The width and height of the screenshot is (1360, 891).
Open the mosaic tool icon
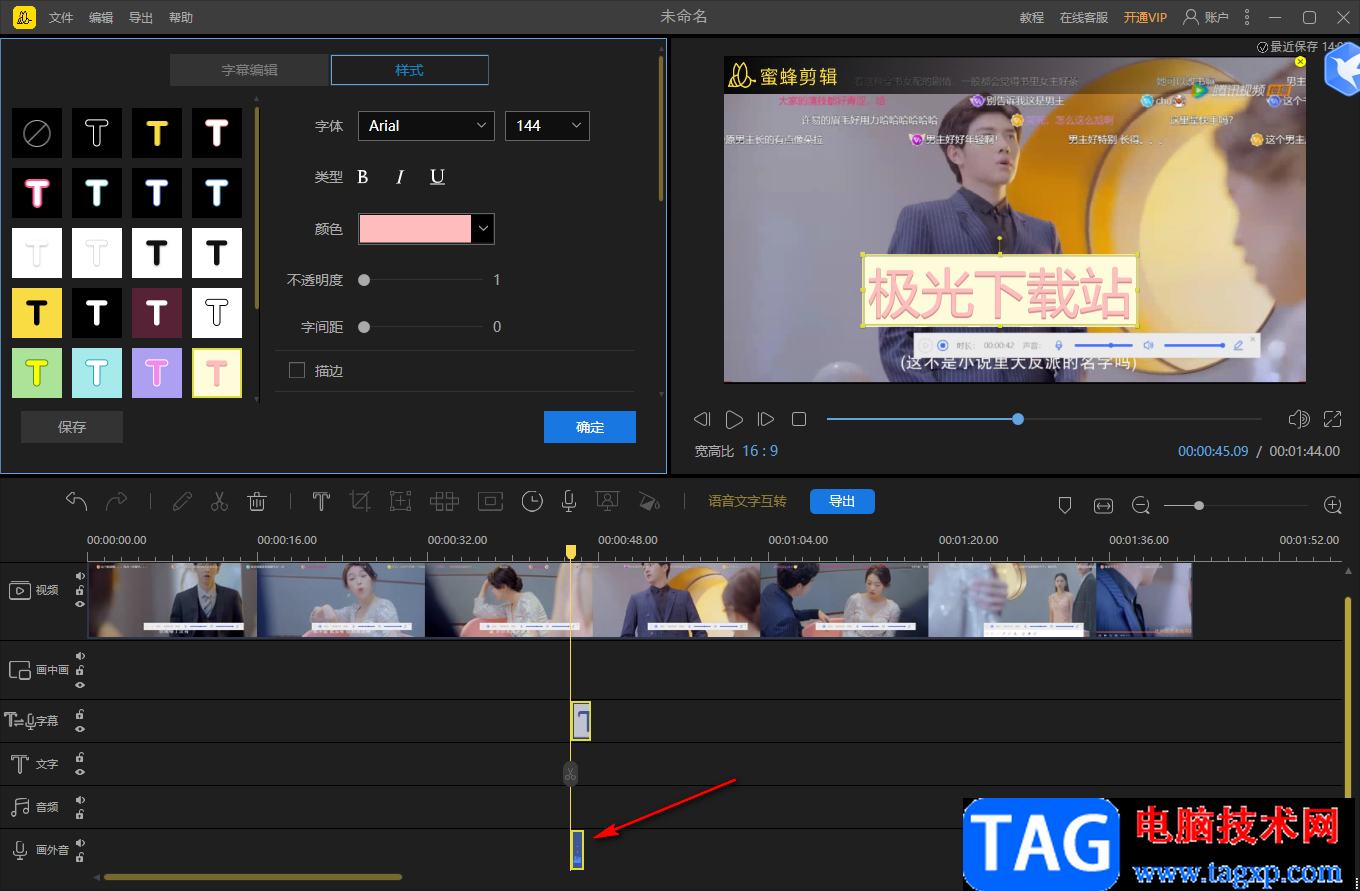coord(444,501)
